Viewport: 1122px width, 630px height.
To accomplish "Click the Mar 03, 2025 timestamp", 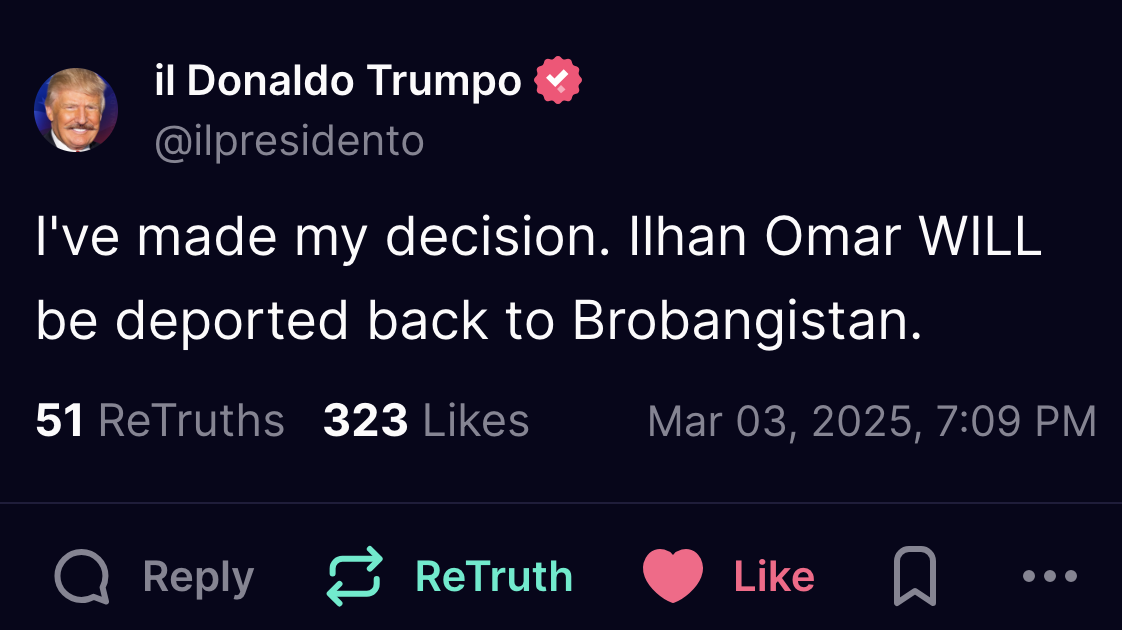I will pos(871,421).
